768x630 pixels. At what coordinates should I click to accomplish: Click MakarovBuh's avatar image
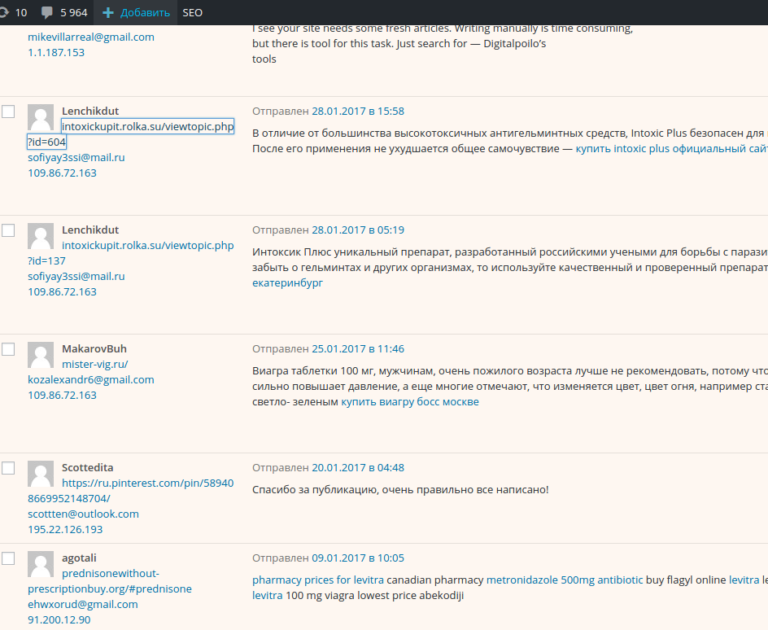[41, 355]
